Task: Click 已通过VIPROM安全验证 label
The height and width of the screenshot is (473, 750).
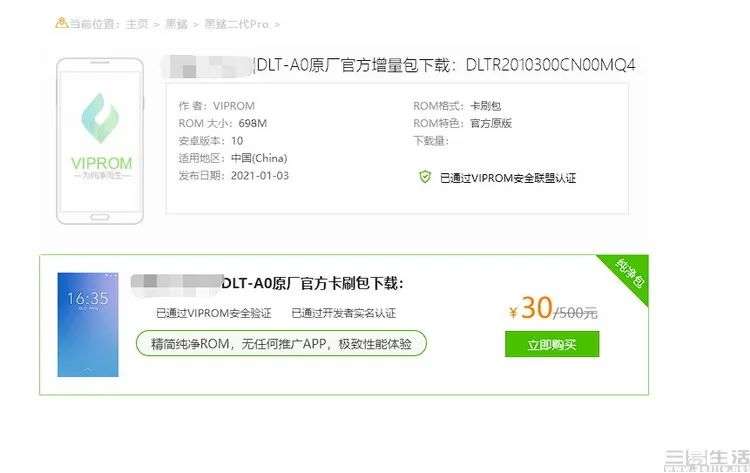Action: [214, 313]
